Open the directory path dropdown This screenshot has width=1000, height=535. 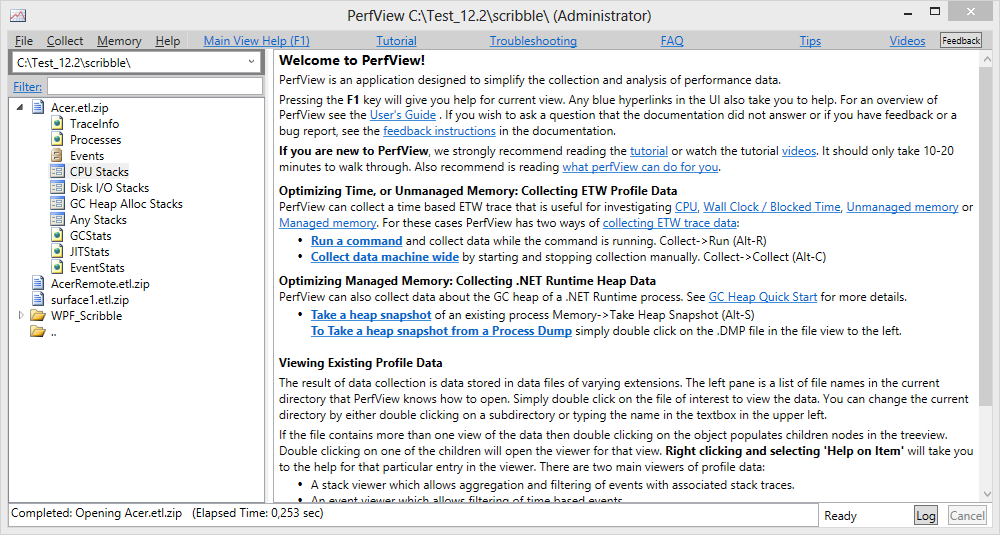point(252,62)
